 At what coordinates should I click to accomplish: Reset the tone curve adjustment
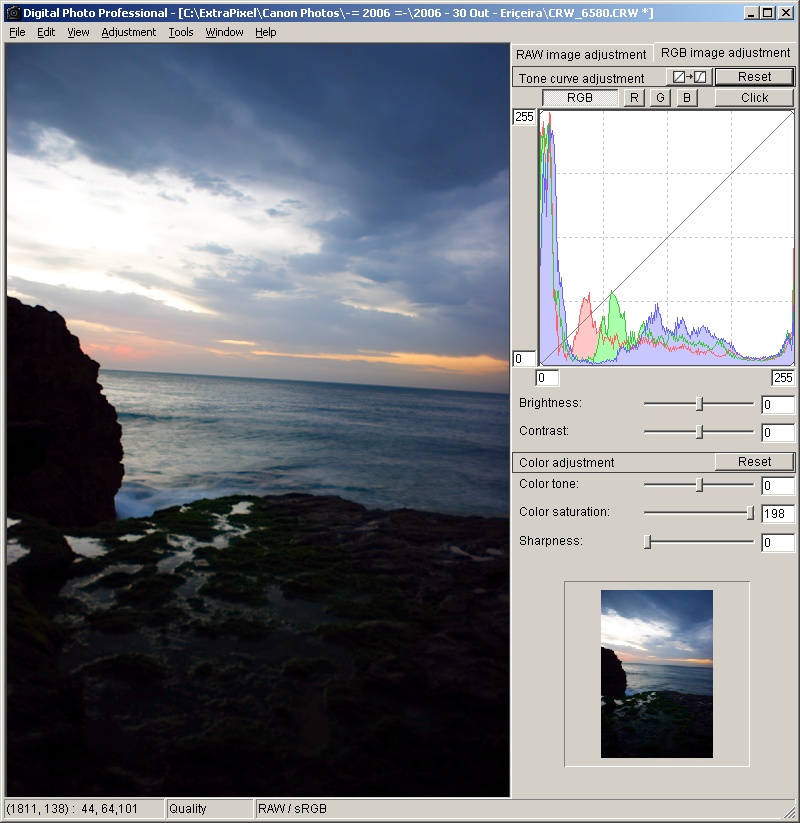click(x=754, y=77)
